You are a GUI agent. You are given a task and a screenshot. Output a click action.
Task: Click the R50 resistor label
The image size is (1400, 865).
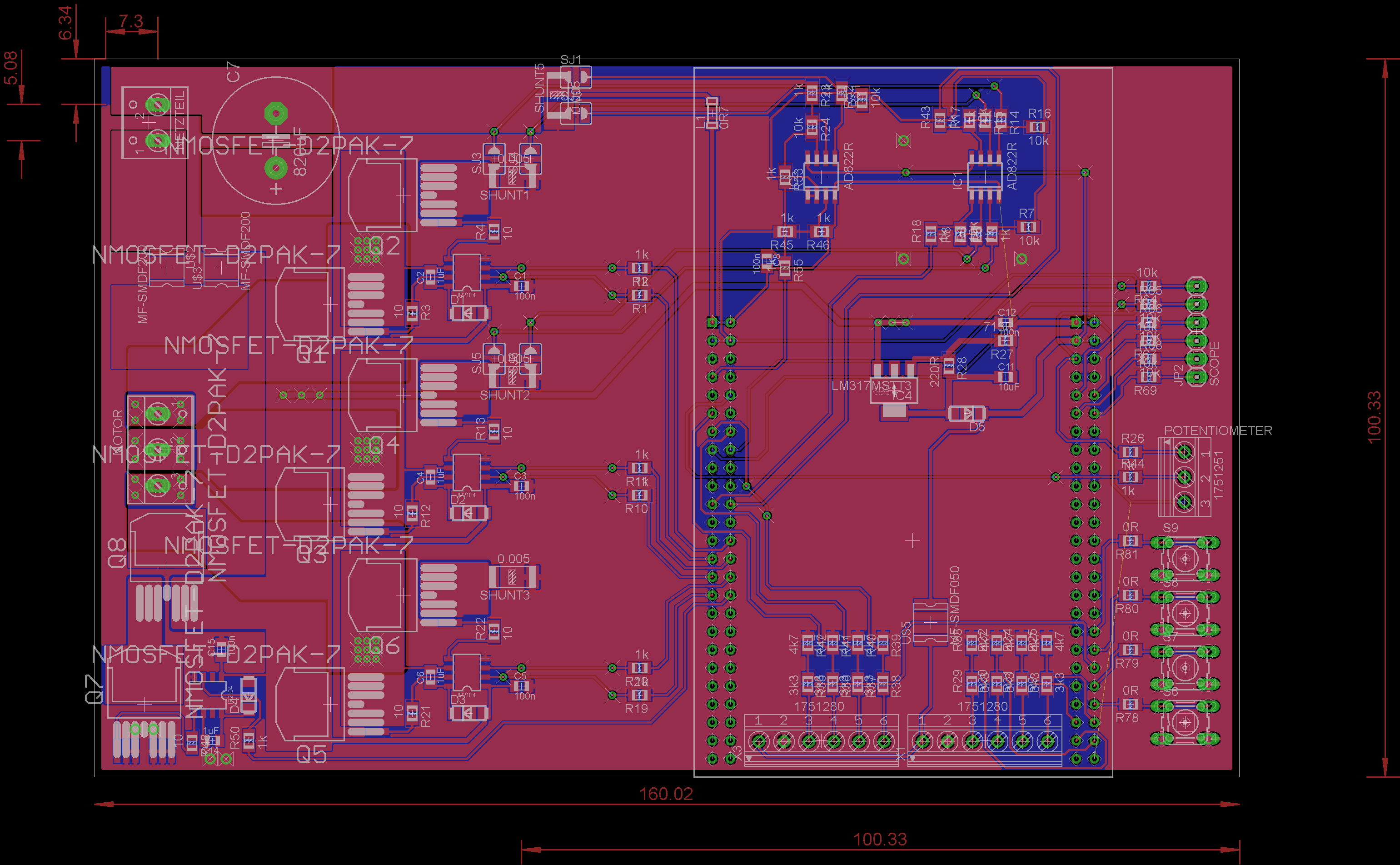[234, 738]
